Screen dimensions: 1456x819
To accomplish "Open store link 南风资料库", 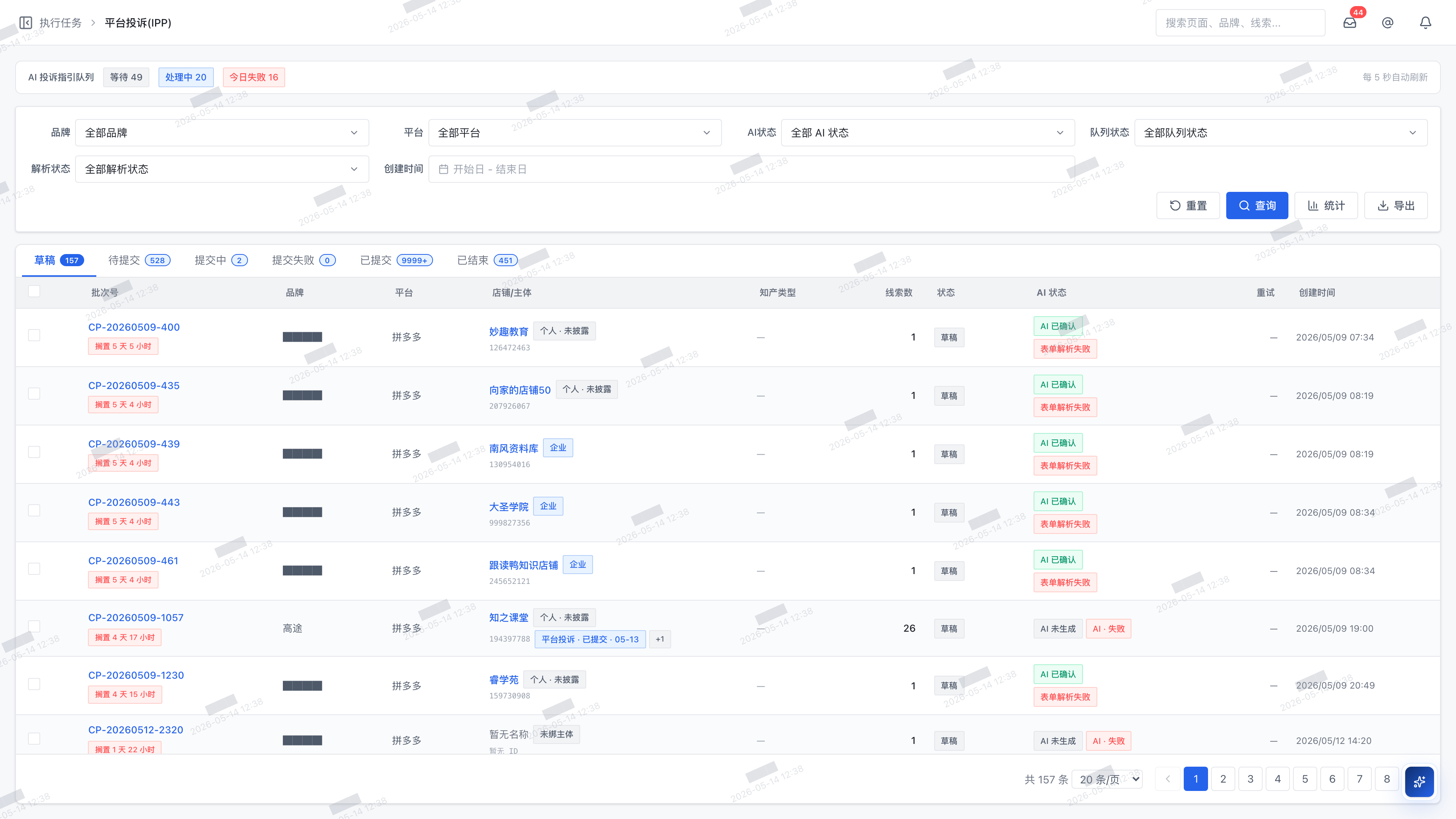I will pos(513,449).
